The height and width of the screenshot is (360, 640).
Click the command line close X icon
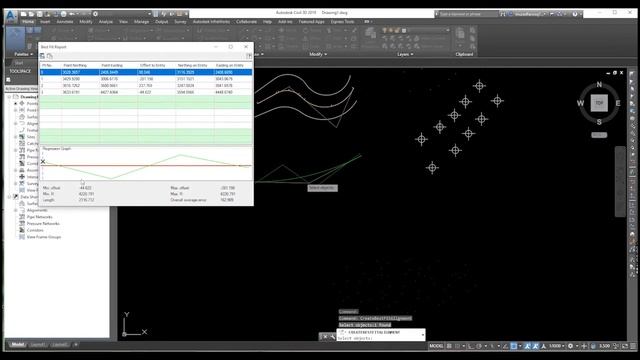point(324,337)
